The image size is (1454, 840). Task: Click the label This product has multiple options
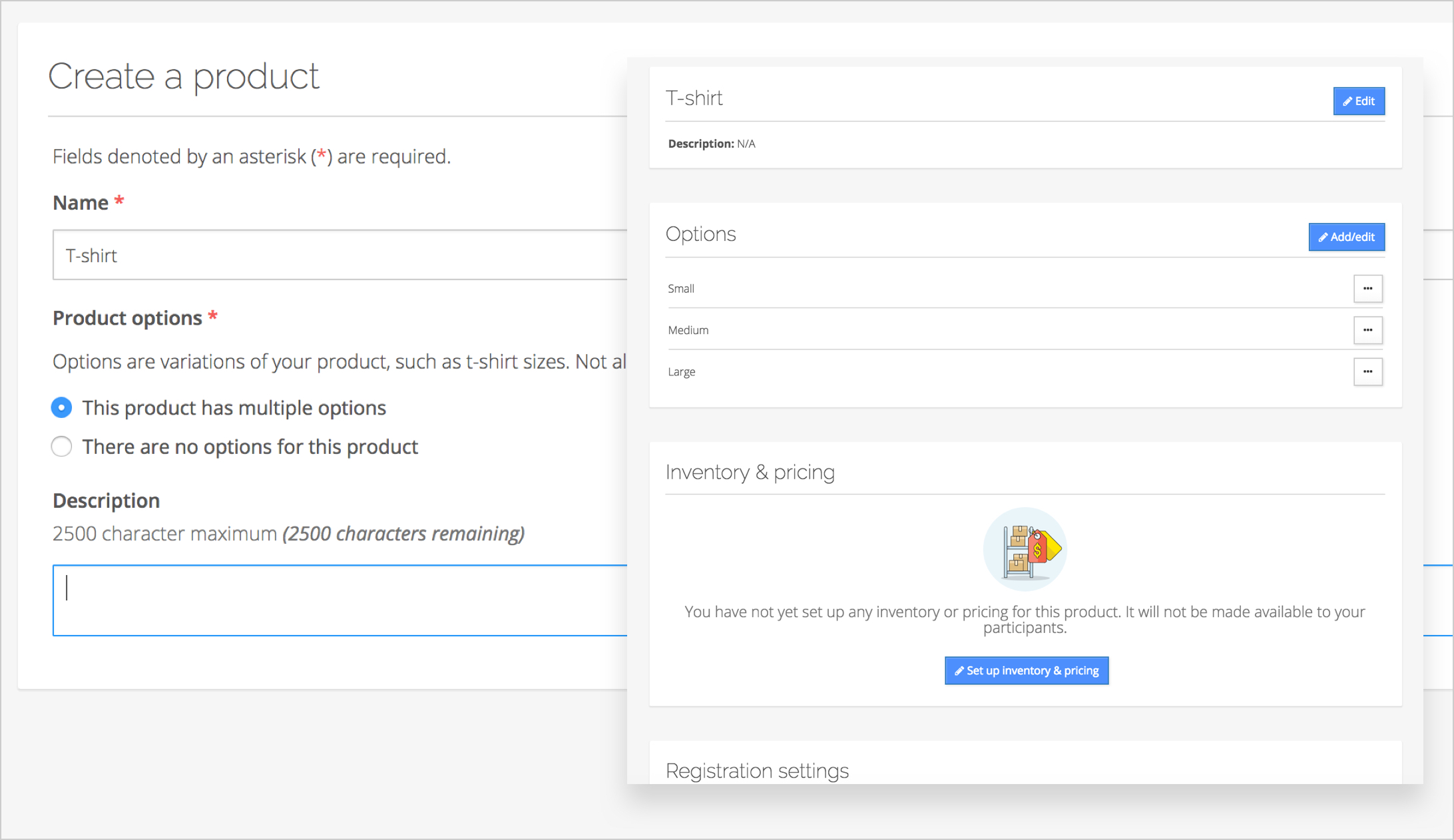[x=234, y=407]
